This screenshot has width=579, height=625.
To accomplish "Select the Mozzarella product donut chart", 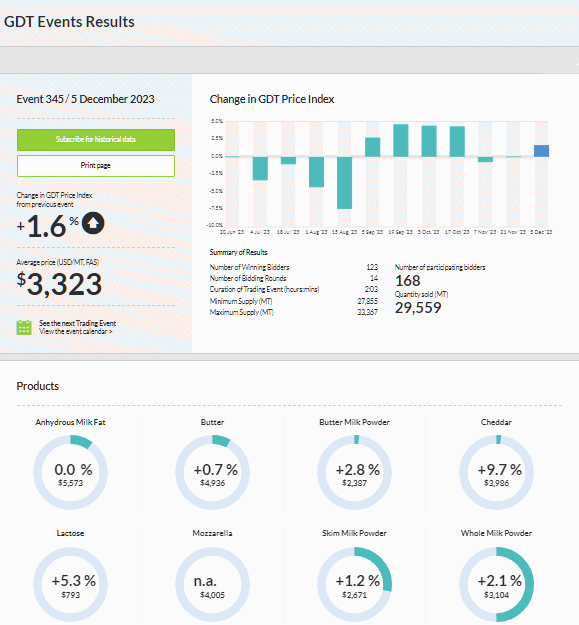I will [x=212, y=584].
